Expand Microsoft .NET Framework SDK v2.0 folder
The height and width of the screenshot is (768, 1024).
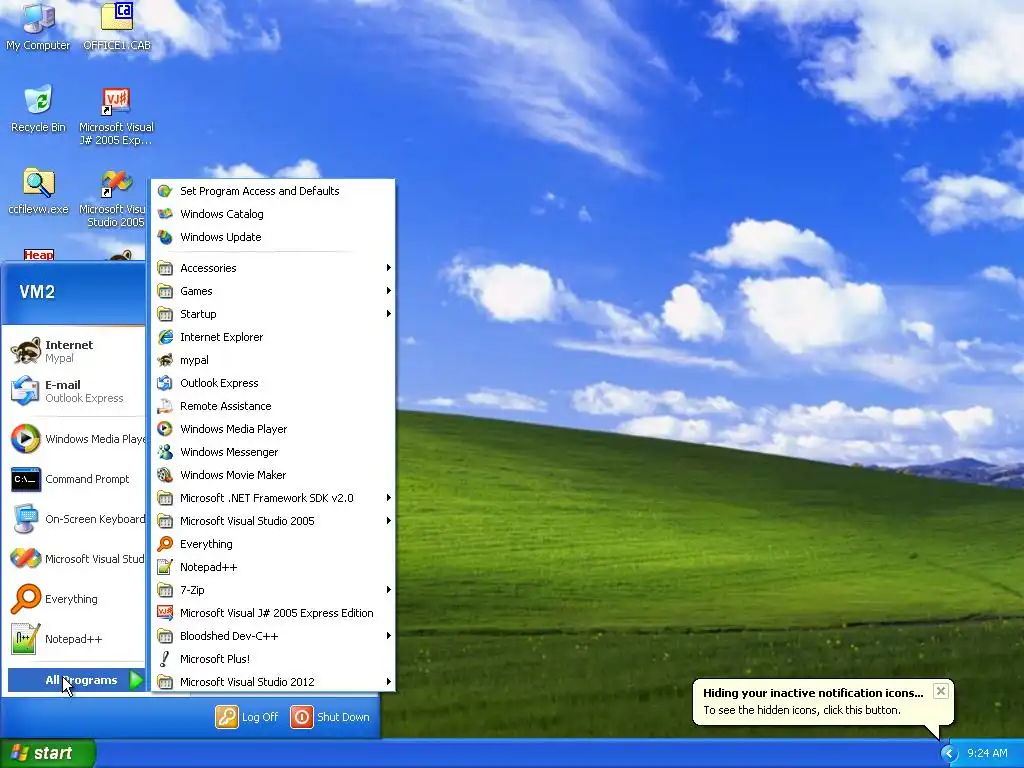pyautogui.click(x=274, y=498)
